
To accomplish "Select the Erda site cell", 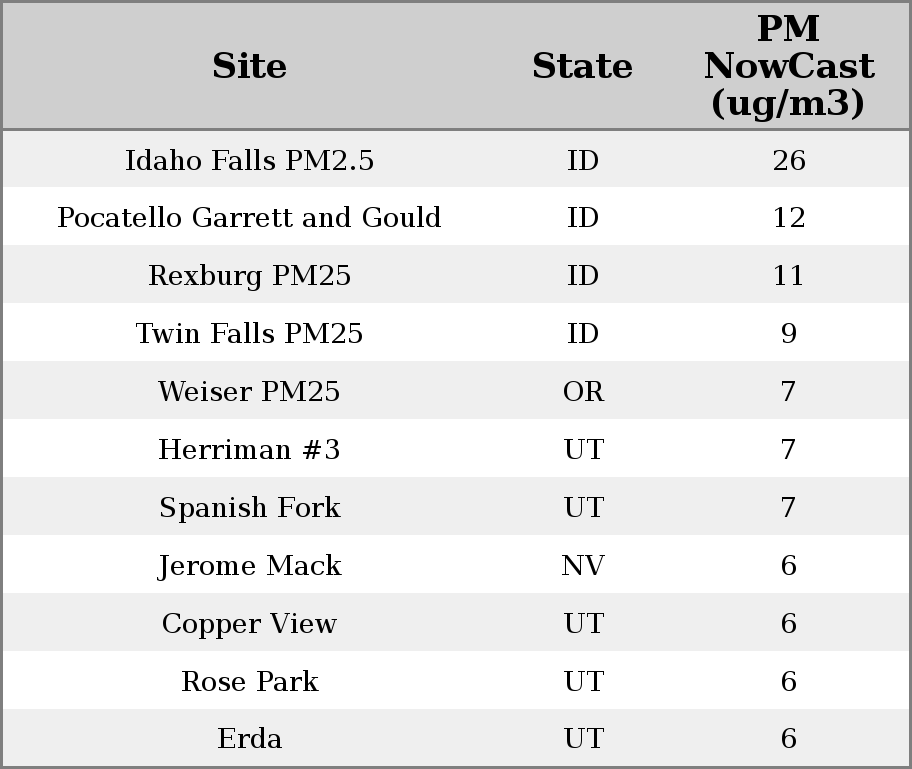I will 249,739.
